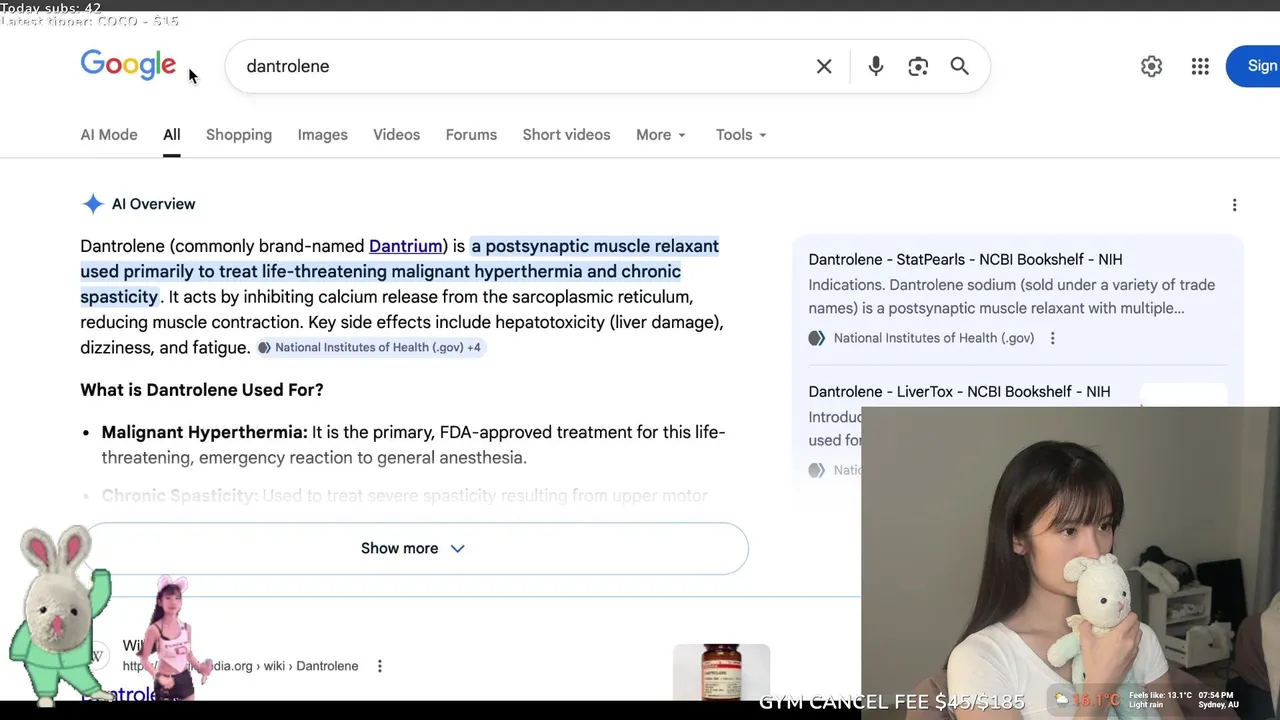1280x720 pixels.
Task: Open the Dantrium link
Action: coord(405,246)
